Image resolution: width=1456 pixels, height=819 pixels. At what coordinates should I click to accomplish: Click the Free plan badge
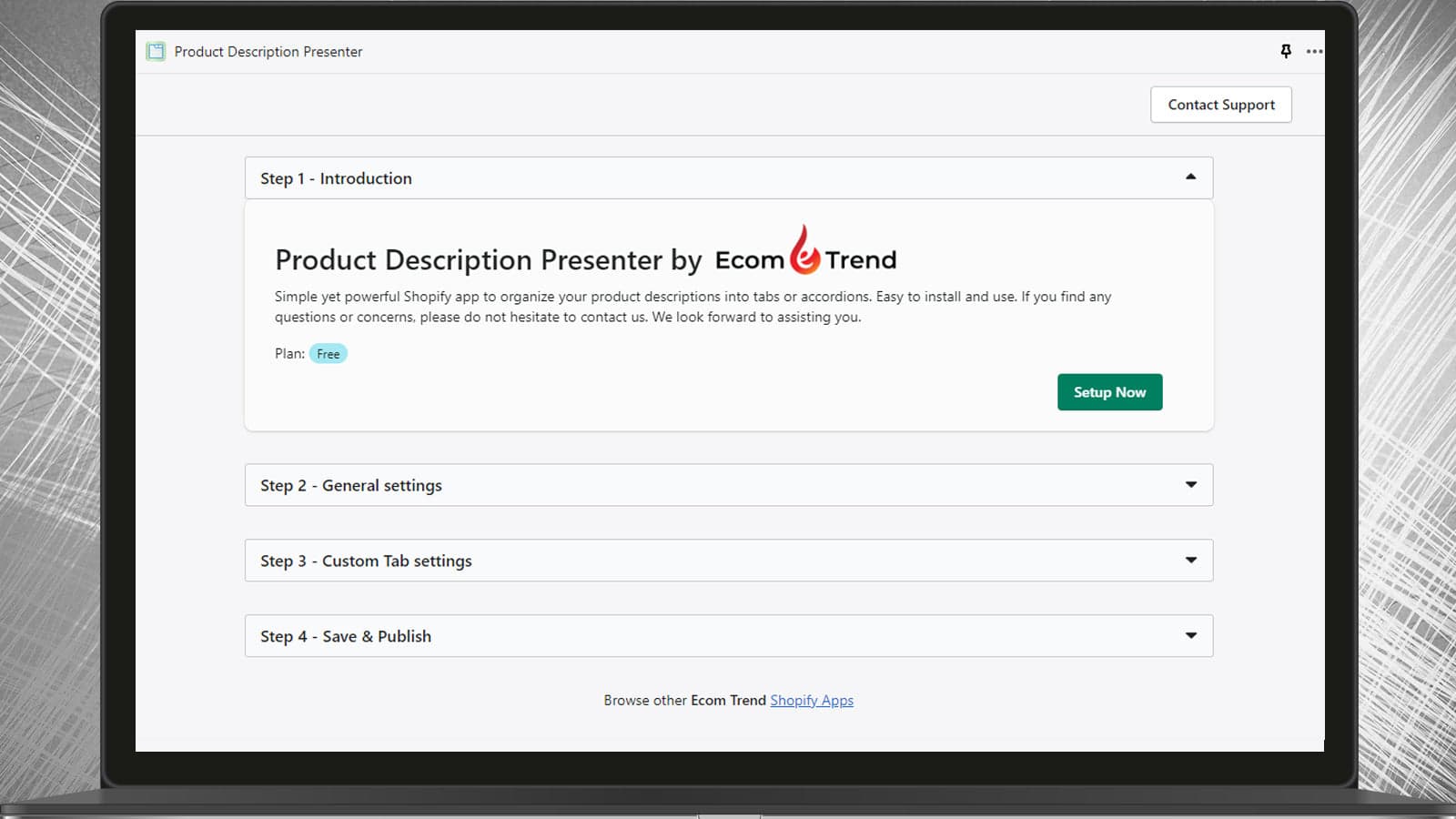click(x=328, y=353)
